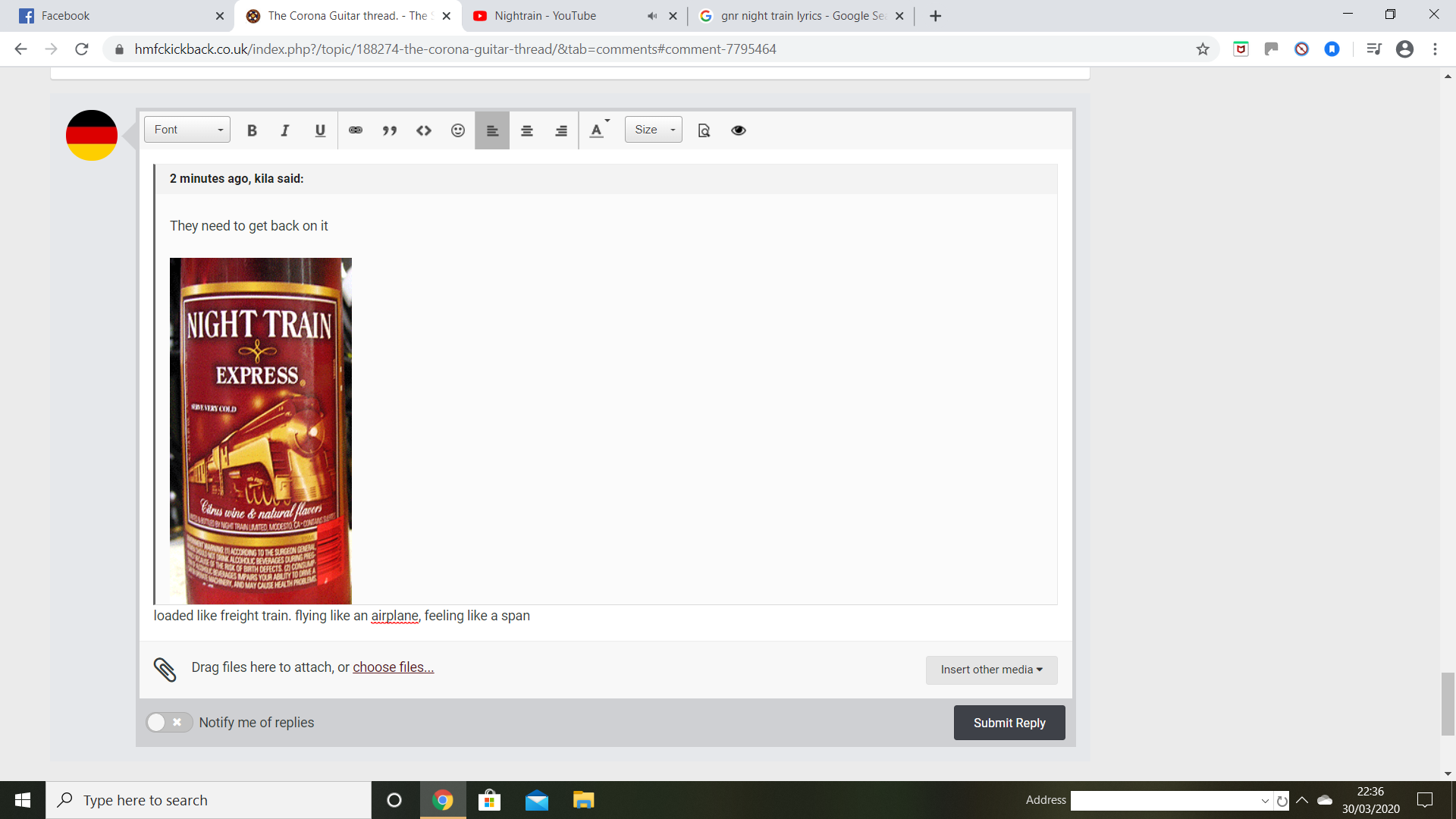1456x819 pixels.
Task: Toggle underline formatting in editor
Action: coord(320,130)
